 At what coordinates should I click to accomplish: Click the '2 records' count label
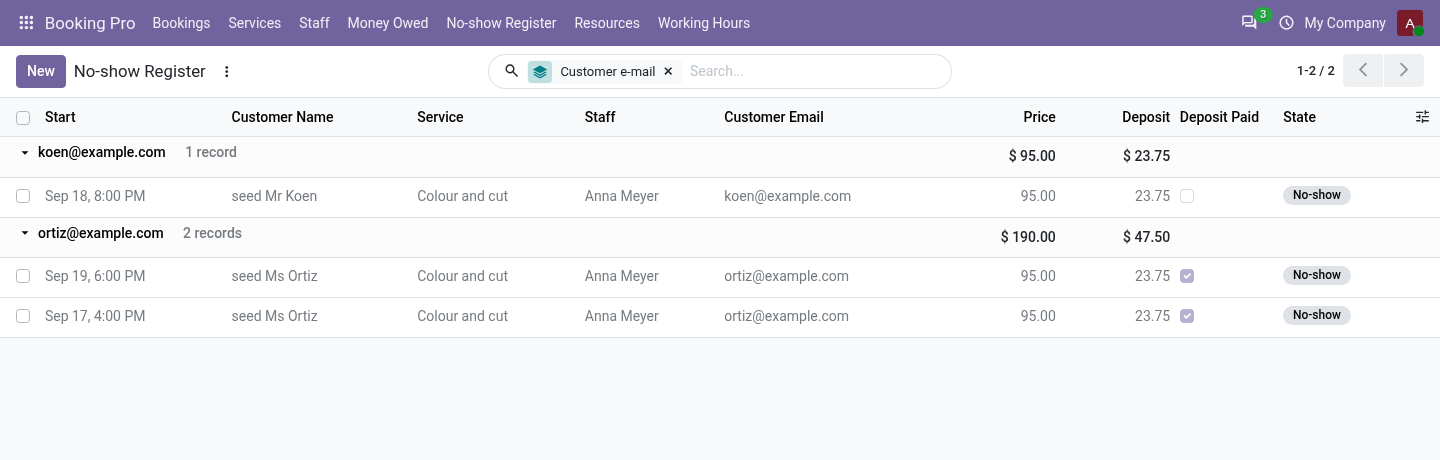pos(212,233)
